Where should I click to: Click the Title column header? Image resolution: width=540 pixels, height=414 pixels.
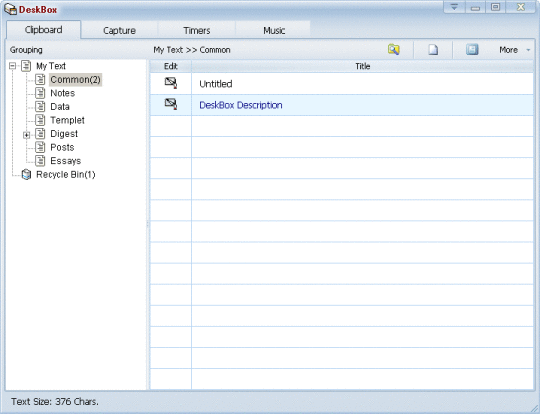pyautogui.click(x=362, y=66)
